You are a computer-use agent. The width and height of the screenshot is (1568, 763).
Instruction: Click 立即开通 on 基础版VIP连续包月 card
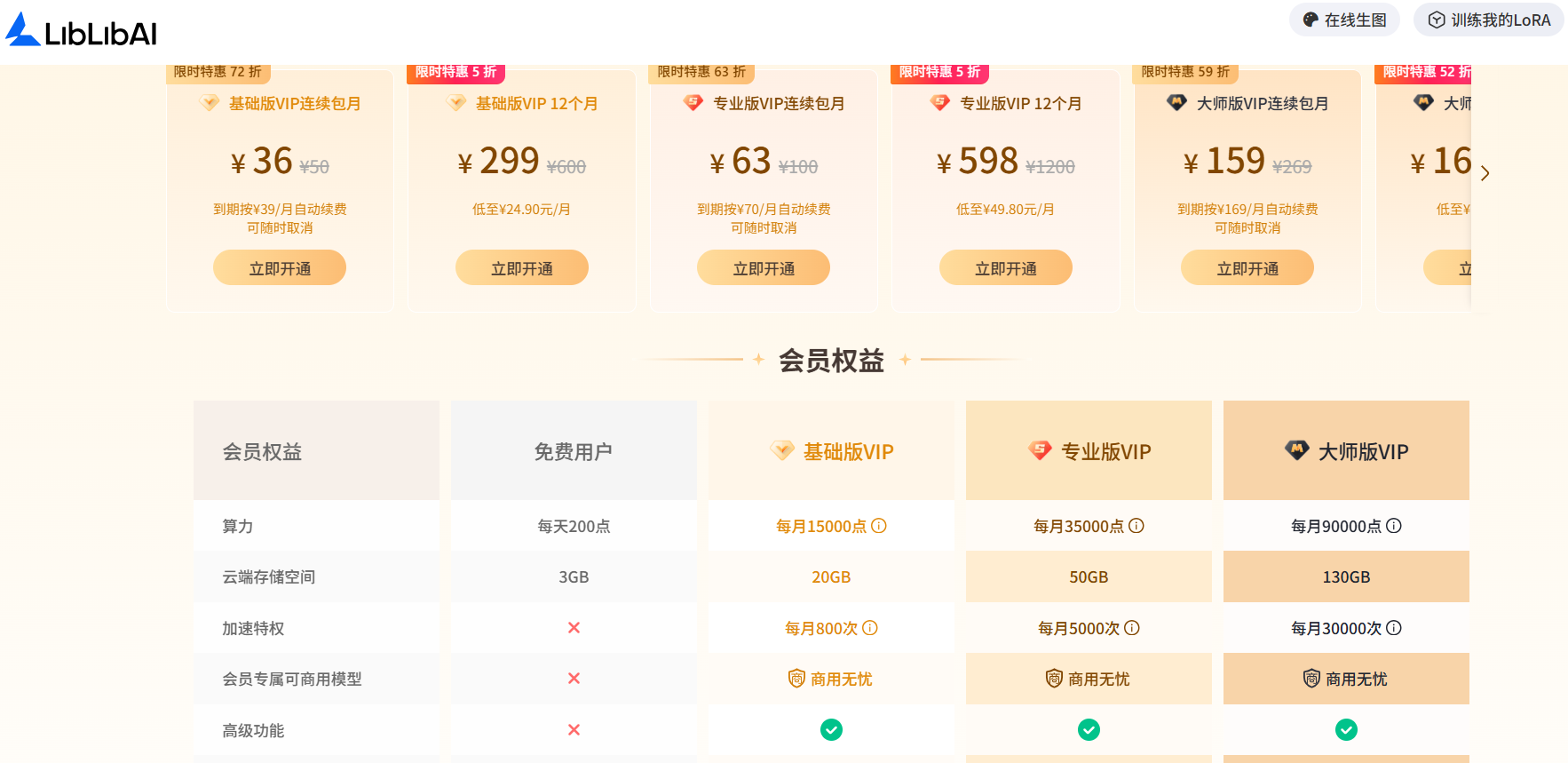pyautogui.click(x=279, y=267)
